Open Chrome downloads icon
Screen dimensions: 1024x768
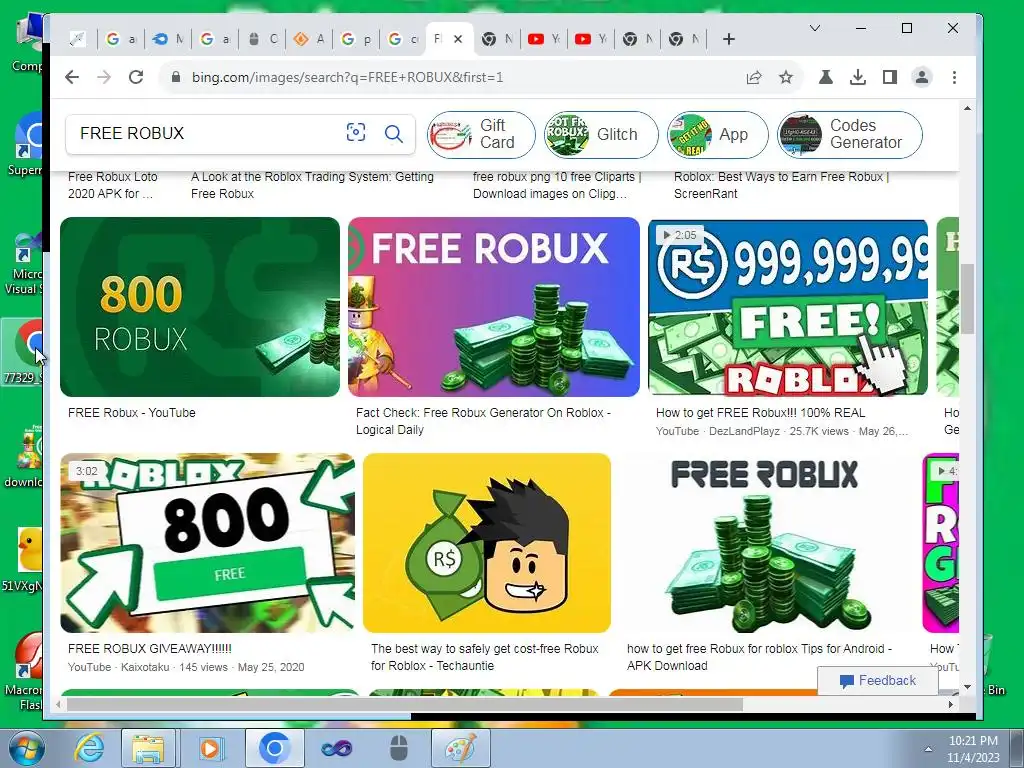(857, 77)
